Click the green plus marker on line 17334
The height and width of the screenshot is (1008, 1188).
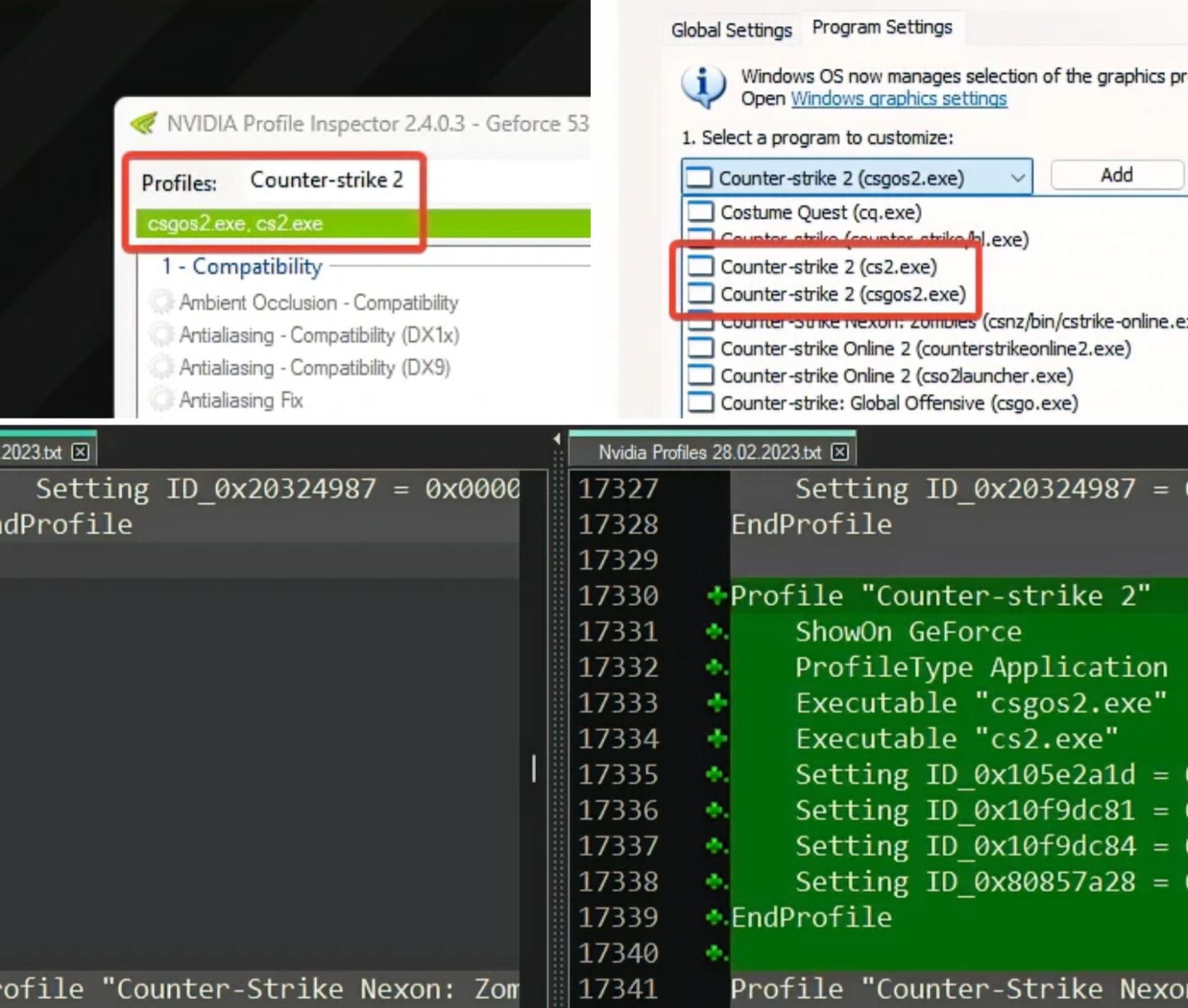pos(716,738)
